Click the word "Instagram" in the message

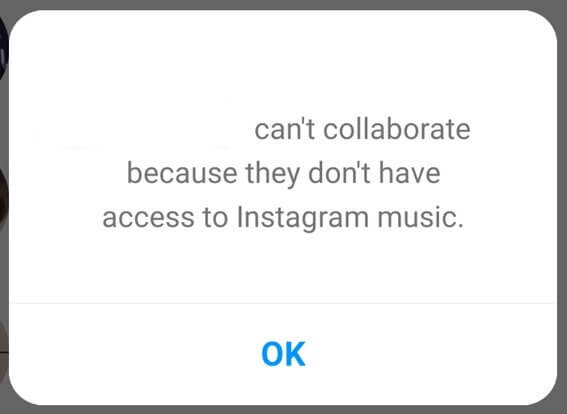(x=303, y=218)
